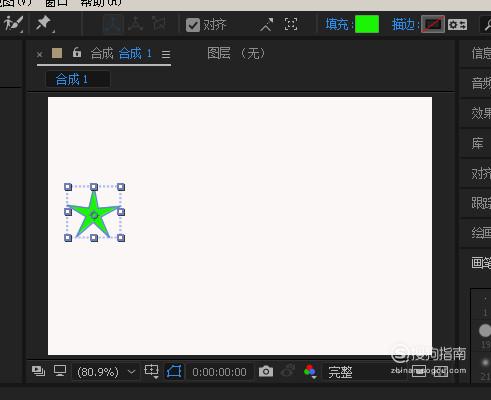This screenshot has width=491, height=400.
Task: Open the RGB channel display icon
Action: [x=310, y=371]
